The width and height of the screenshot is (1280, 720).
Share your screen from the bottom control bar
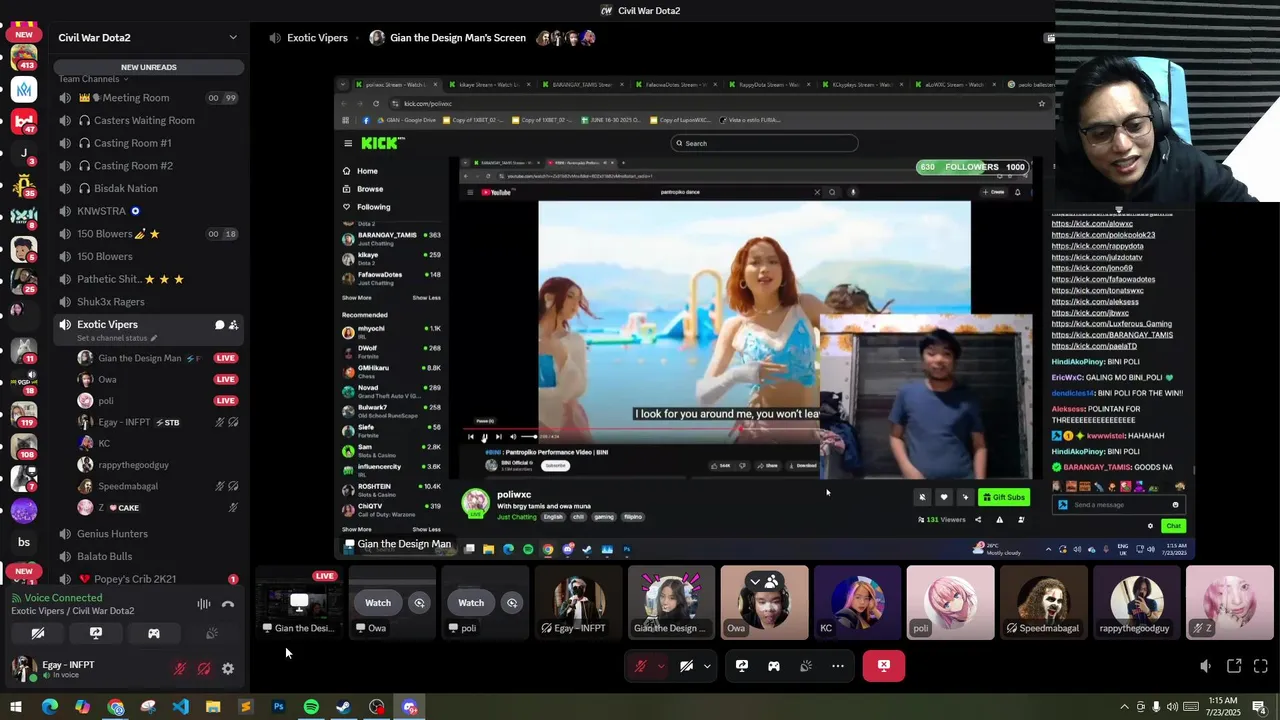[742, 666]
